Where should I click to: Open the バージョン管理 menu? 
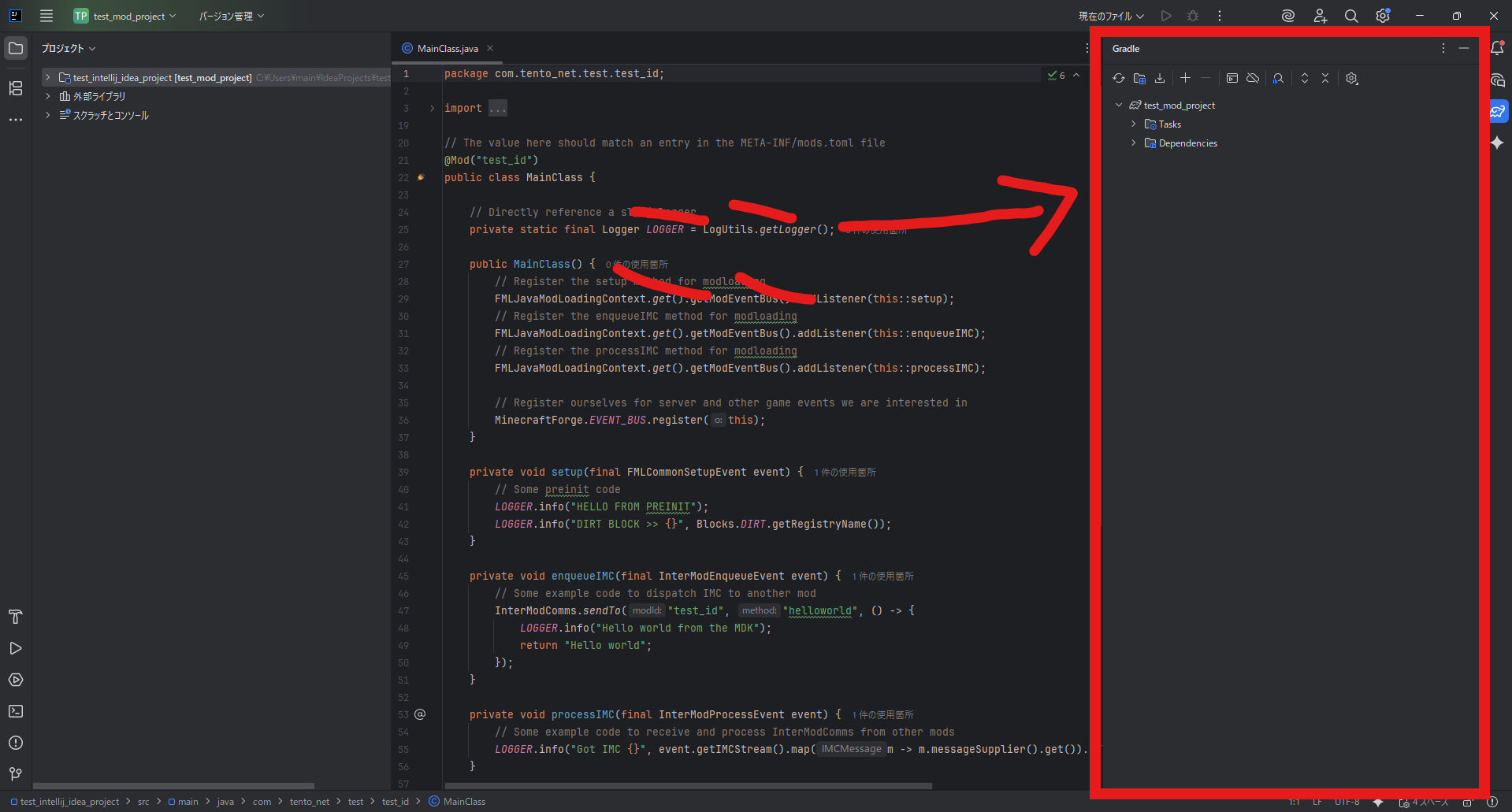[231, 16]
